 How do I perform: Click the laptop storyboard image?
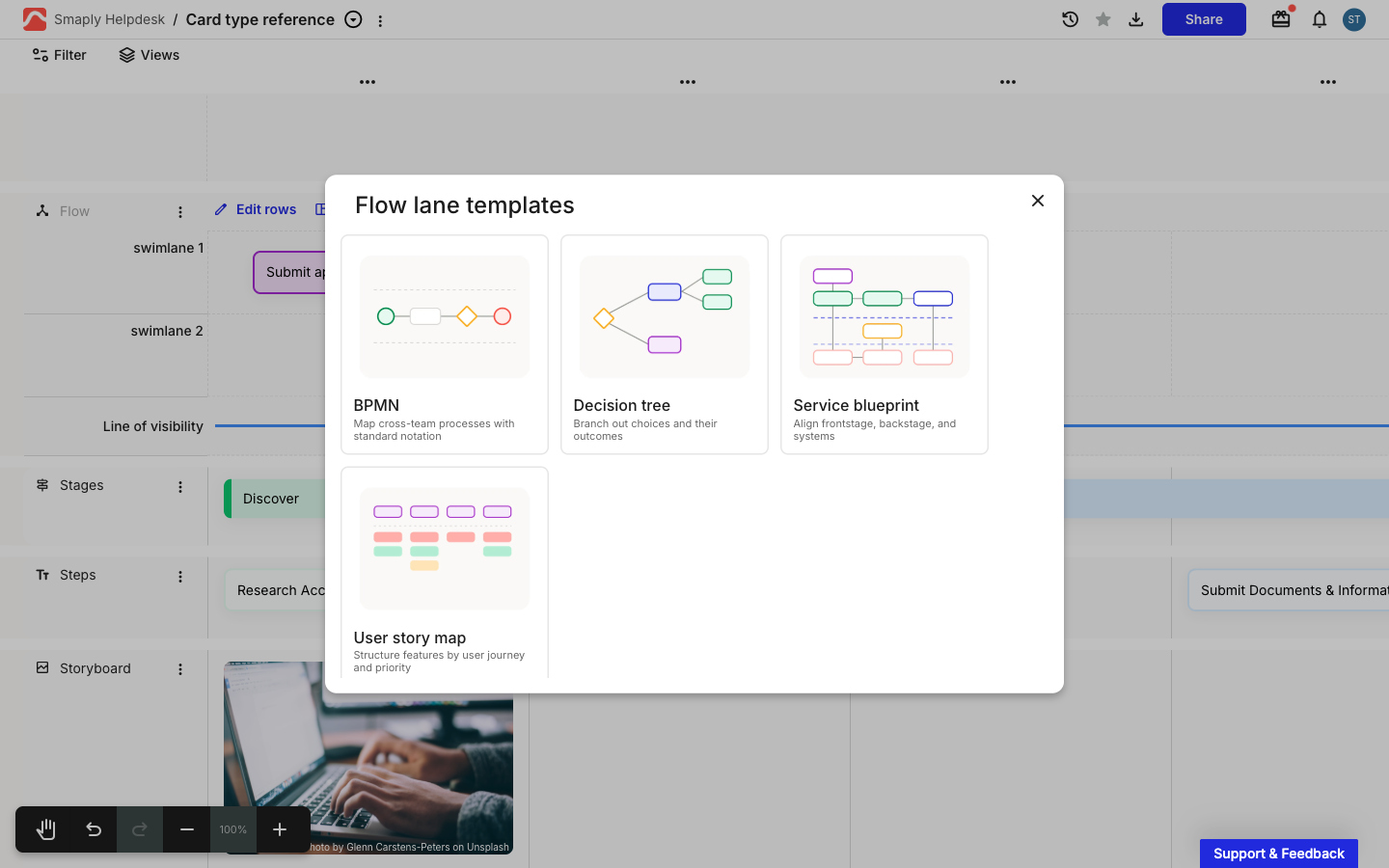pos(368,758)
